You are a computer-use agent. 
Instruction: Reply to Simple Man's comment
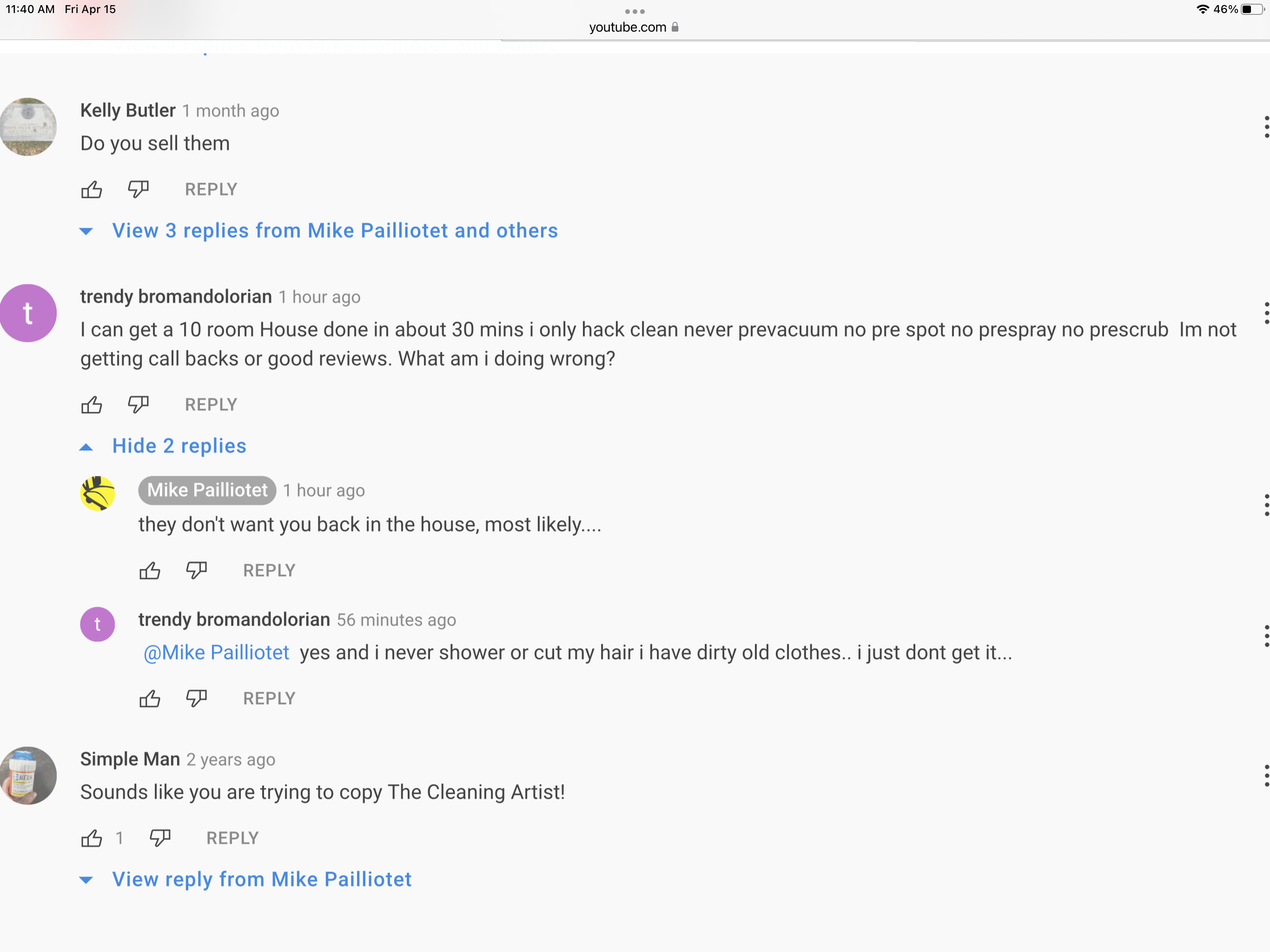pyautogui.click(x=232, y=838)
